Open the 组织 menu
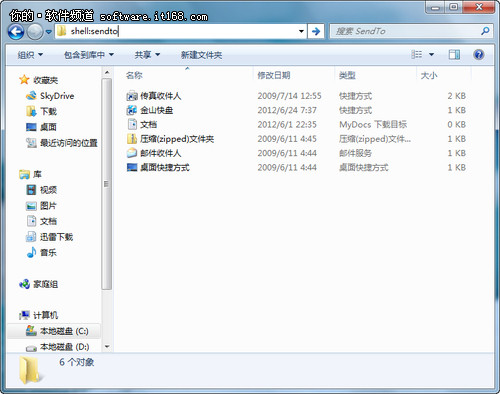Screen dimensions: 500x394 30,55
